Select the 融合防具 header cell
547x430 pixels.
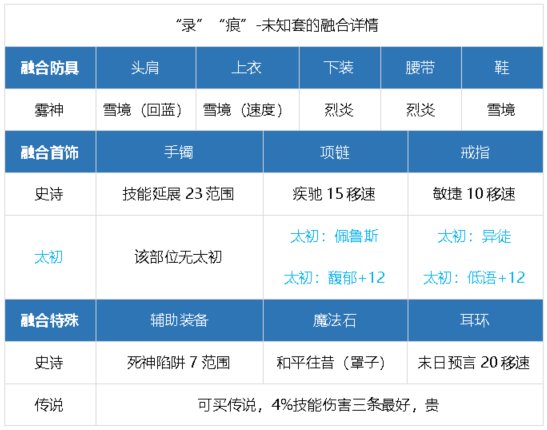[x=50, y=68]
